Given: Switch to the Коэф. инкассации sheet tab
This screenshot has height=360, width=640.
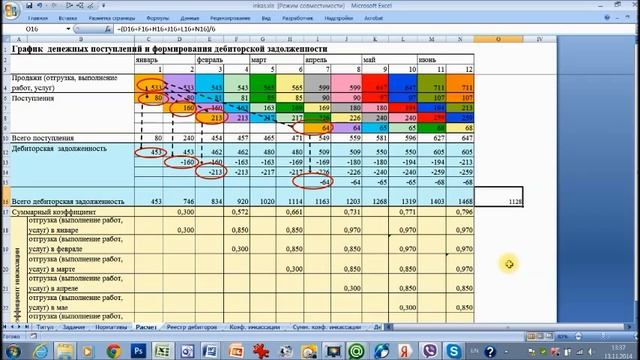Looking at the screenshot, I should click(254, 327).
